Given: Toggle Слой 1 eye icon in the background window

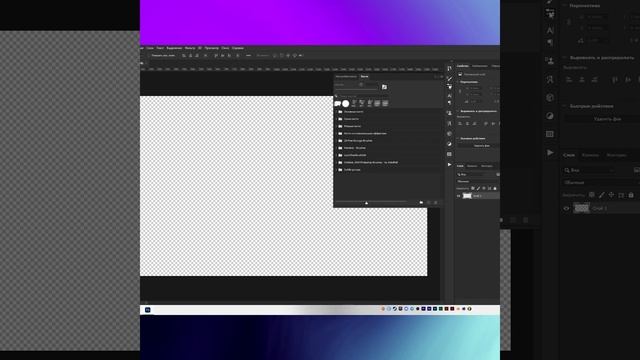Looking at the screenshot, I should [567, 208].
